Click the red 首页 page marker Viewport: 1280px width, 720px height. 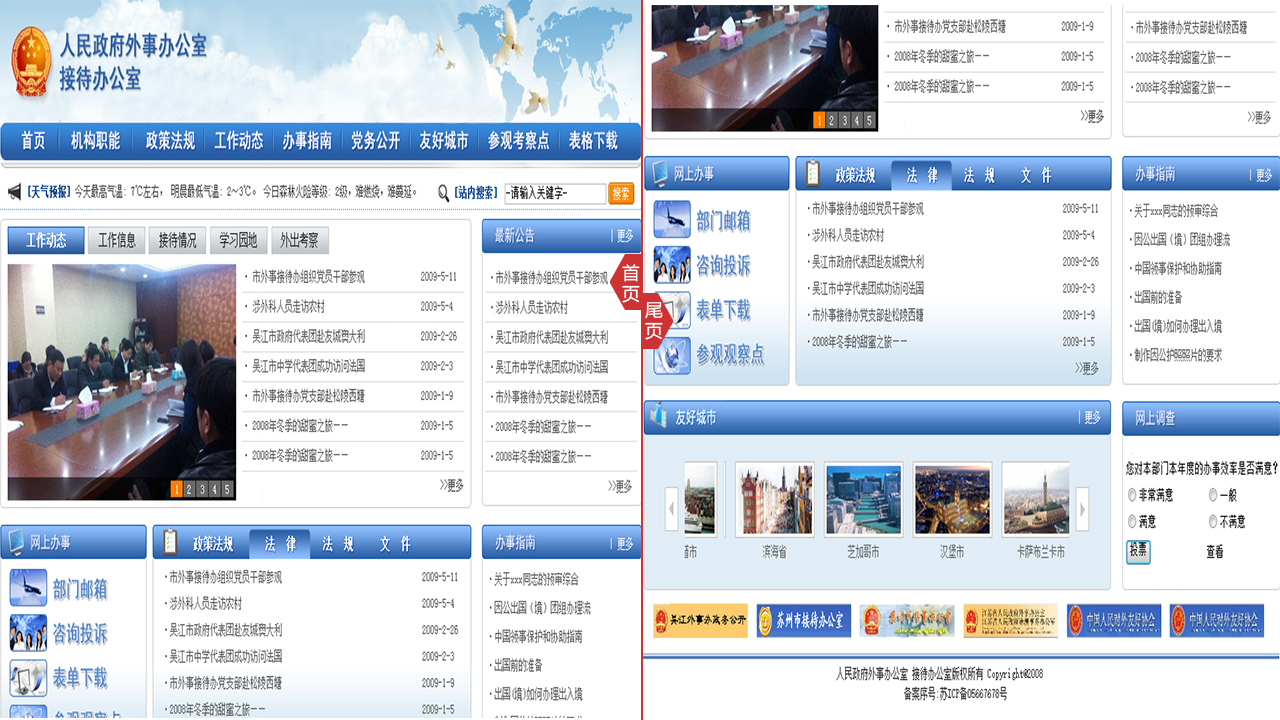click(630, 283)
